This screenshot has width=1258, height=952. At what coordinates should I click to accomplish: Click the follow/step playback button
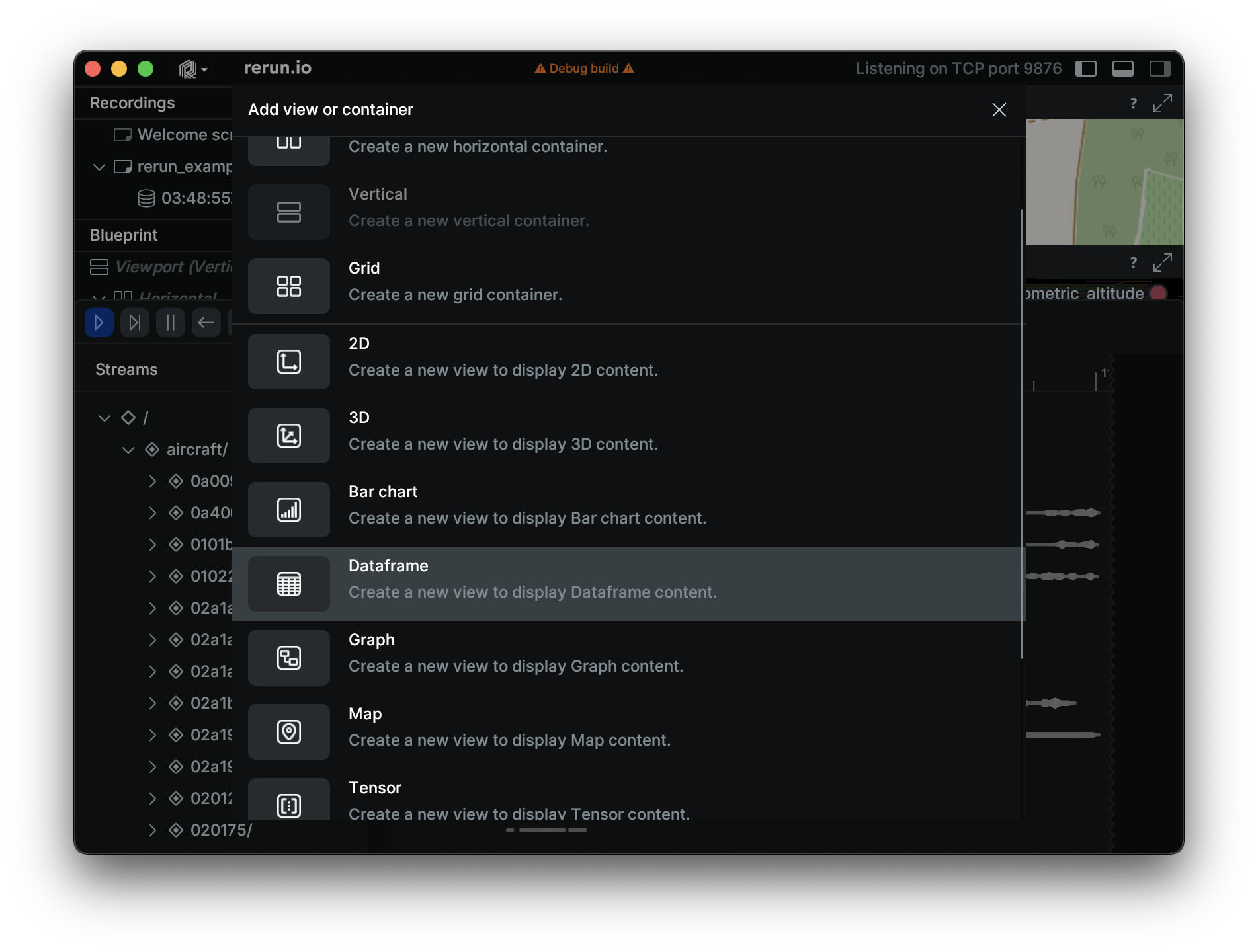click(x=135, y=323)
